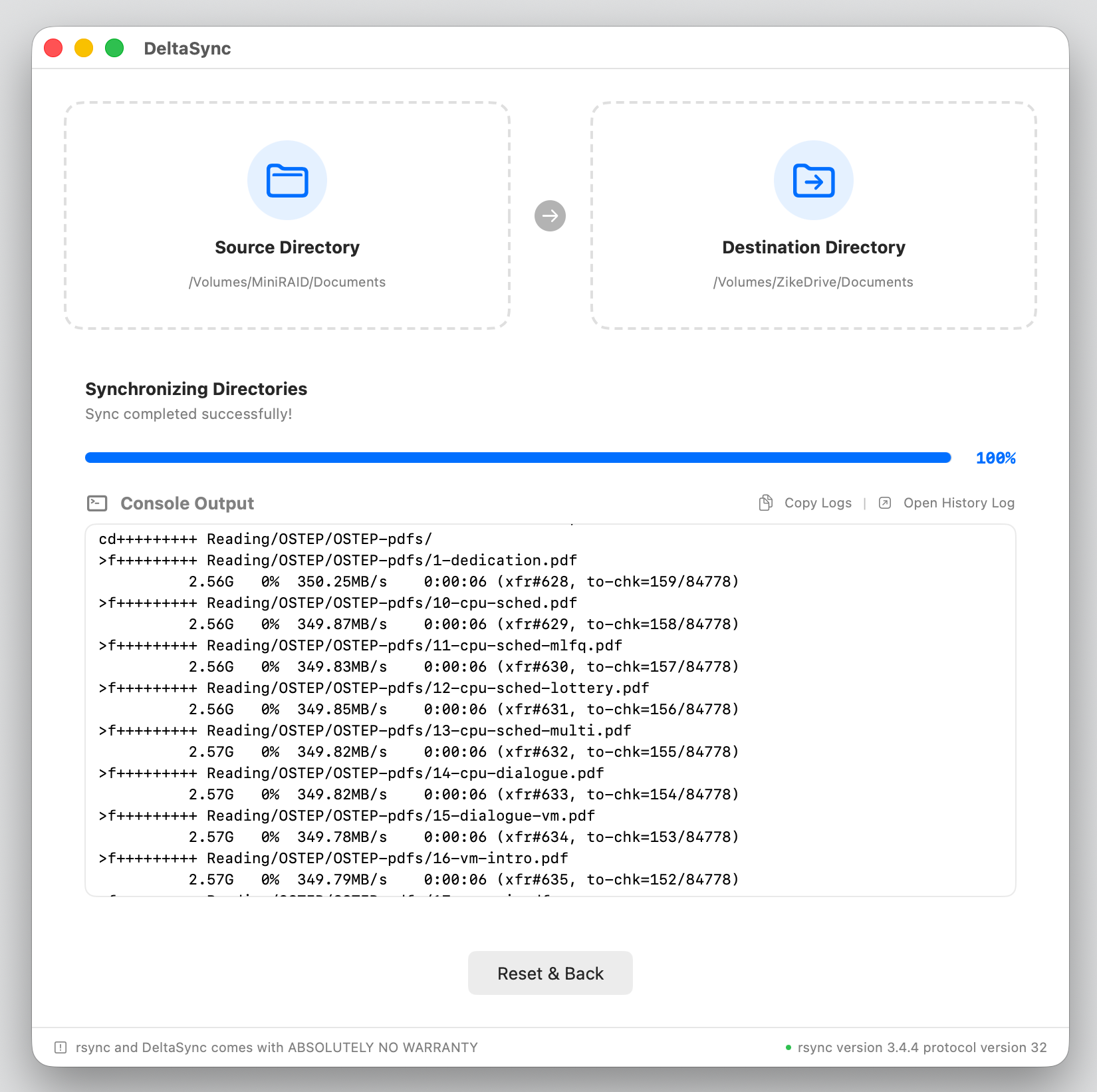Image resolution: width=1097 pixels, height=1092 pixels.
Task: Select the Destination Directory heading
Action: 814,247
